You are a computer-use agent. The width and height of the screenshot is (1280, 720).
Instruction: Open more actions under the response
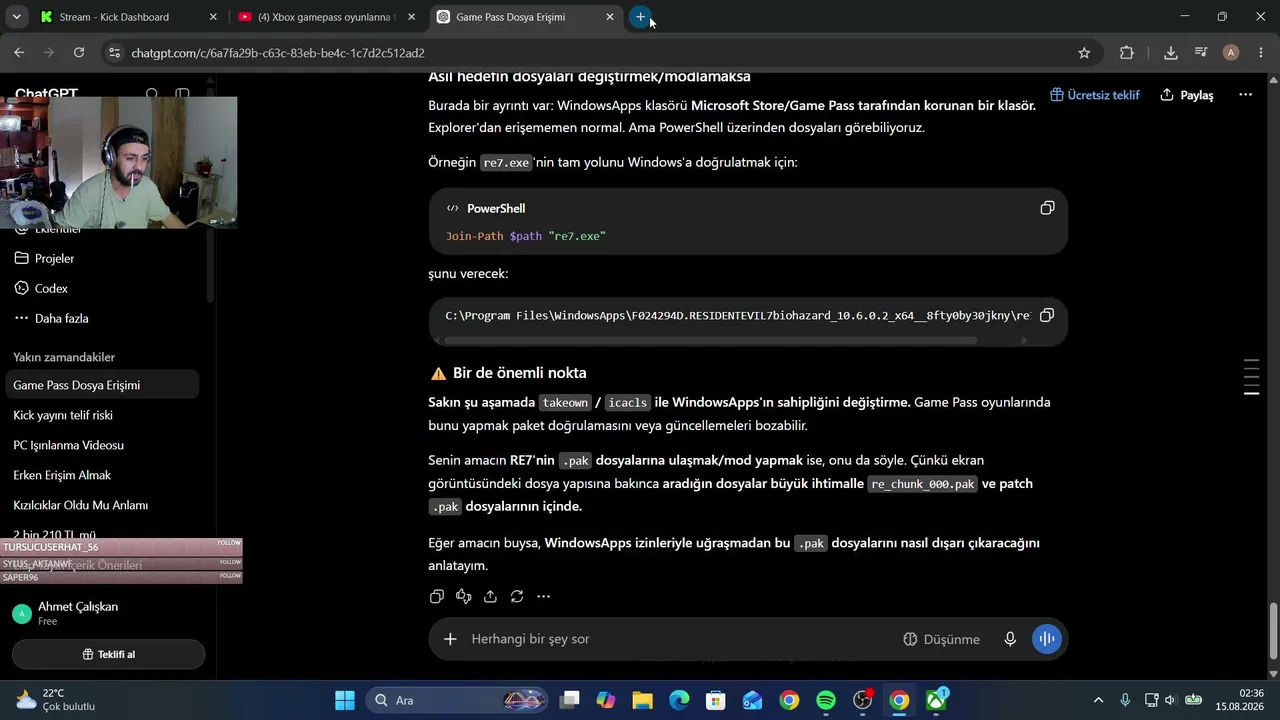coord(543,596)
